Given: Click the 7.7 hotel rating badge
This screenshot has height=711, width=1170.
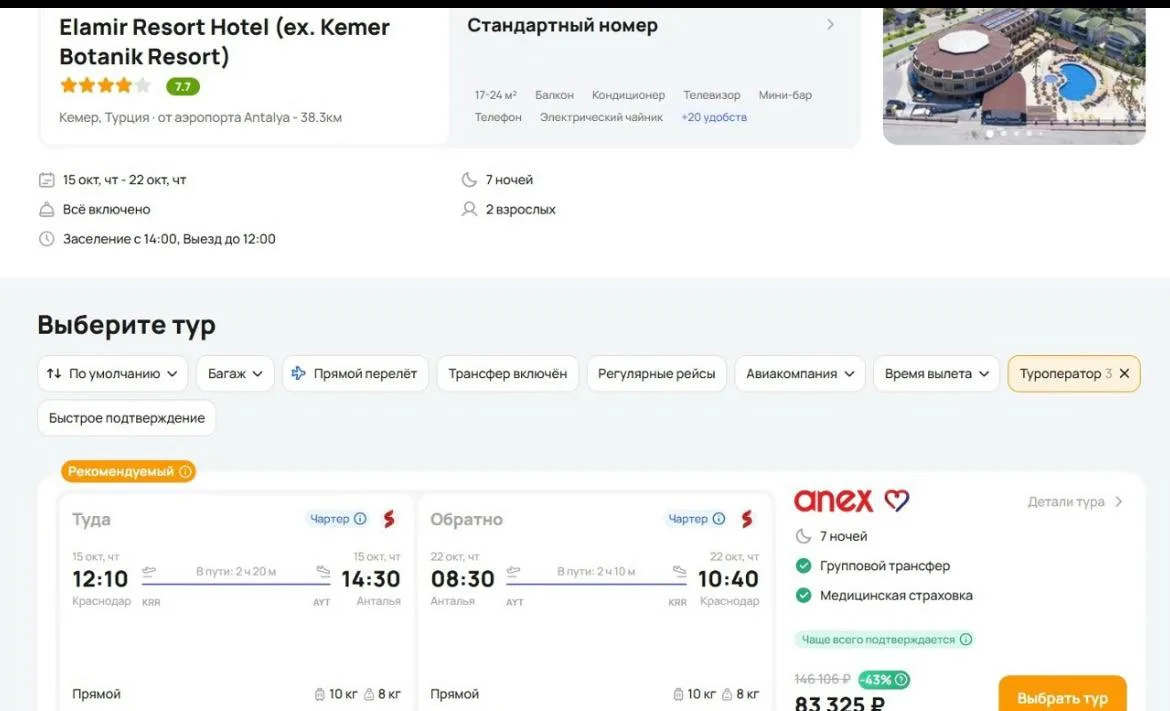Looking at the screenshot, I should (x=183, y=87).
